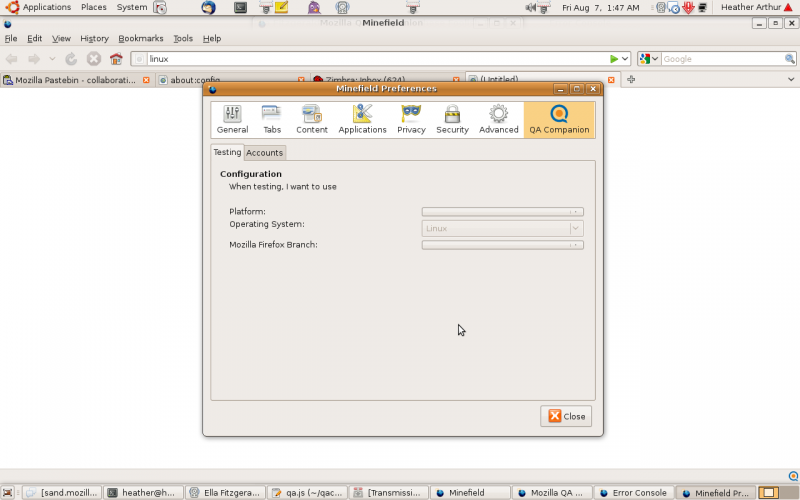
Task: Open the Privacy preferences pane
Action: (411, 119)
